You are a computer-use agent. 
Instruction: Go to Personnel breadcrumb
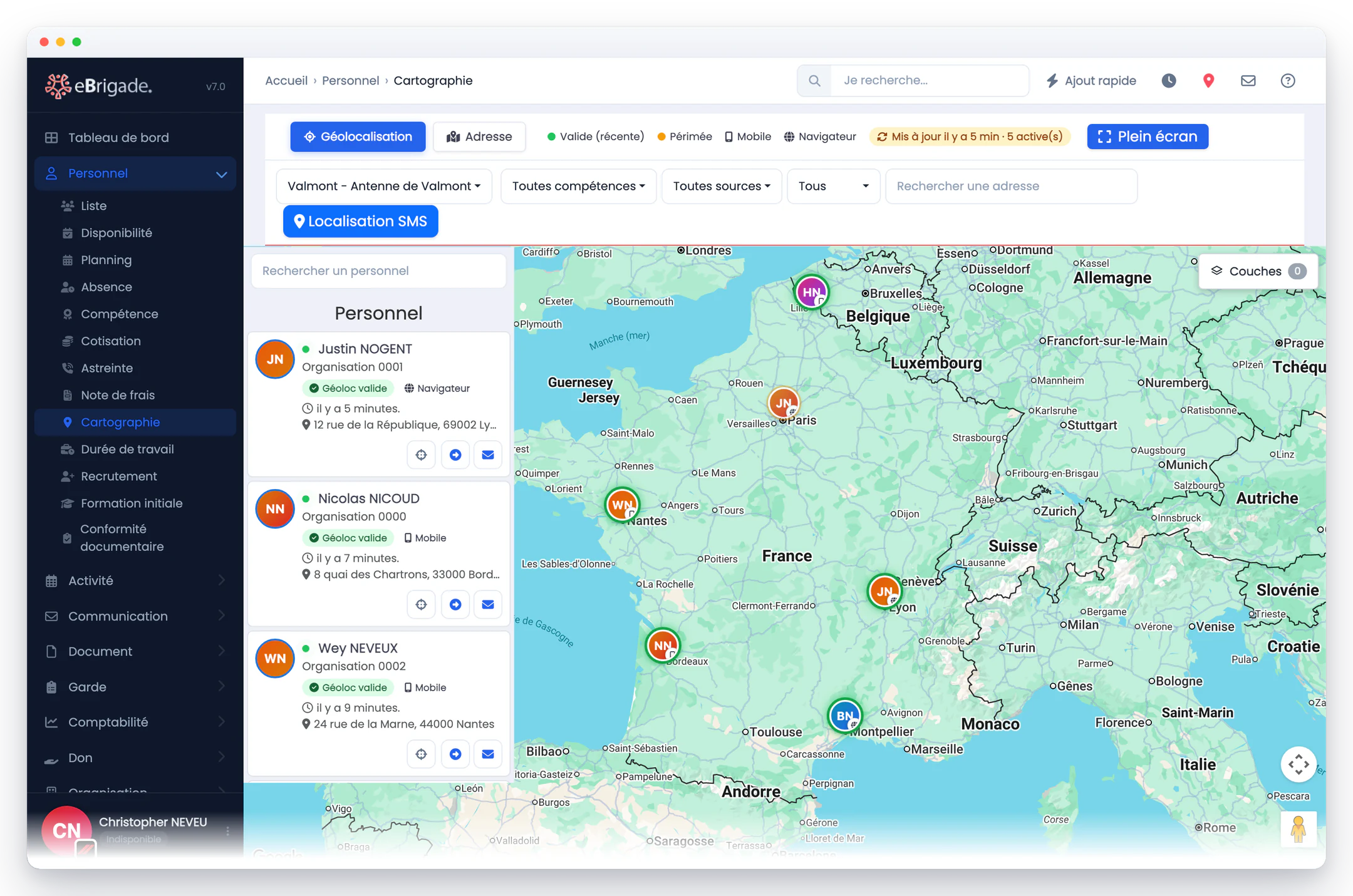pyautogui.click(x=350, y=81)
